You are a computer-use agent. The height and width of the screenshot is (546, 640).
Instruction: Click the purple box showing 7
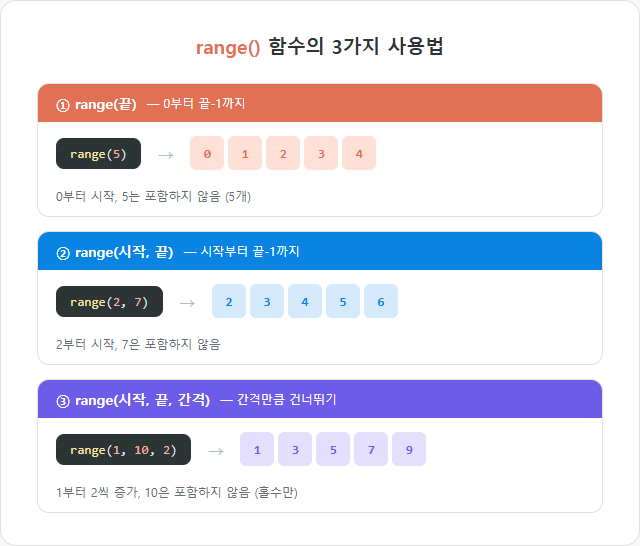coord(371,449)
